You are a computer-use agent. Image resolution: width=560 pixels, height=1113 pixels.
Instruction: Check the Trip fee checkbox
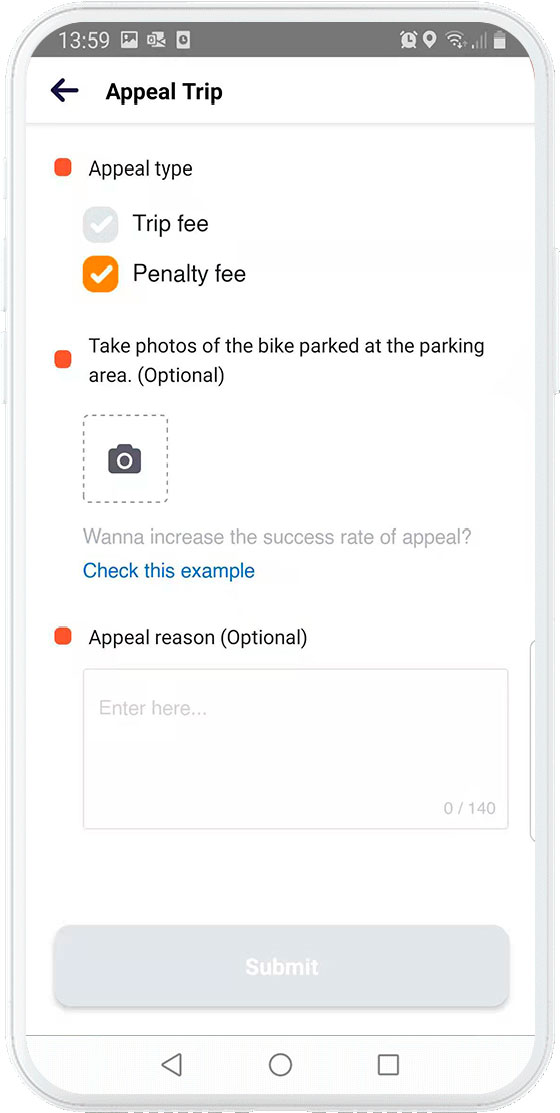[x=100, y=224]
